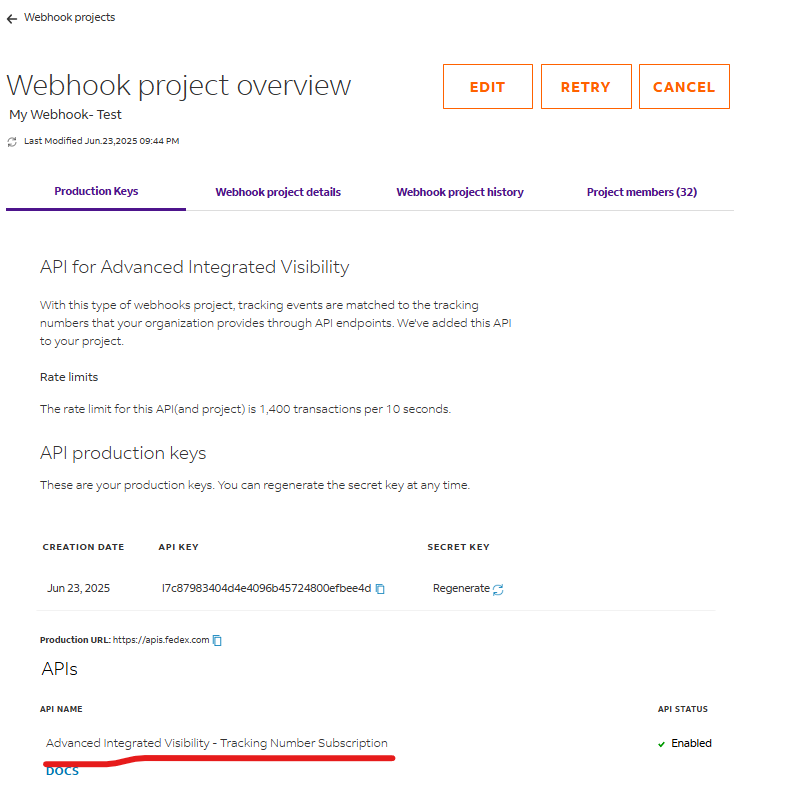The width and height of the screenshot is (805, 787).
Task: Open the DOCS link under the API name
Action: click(62, 771)
